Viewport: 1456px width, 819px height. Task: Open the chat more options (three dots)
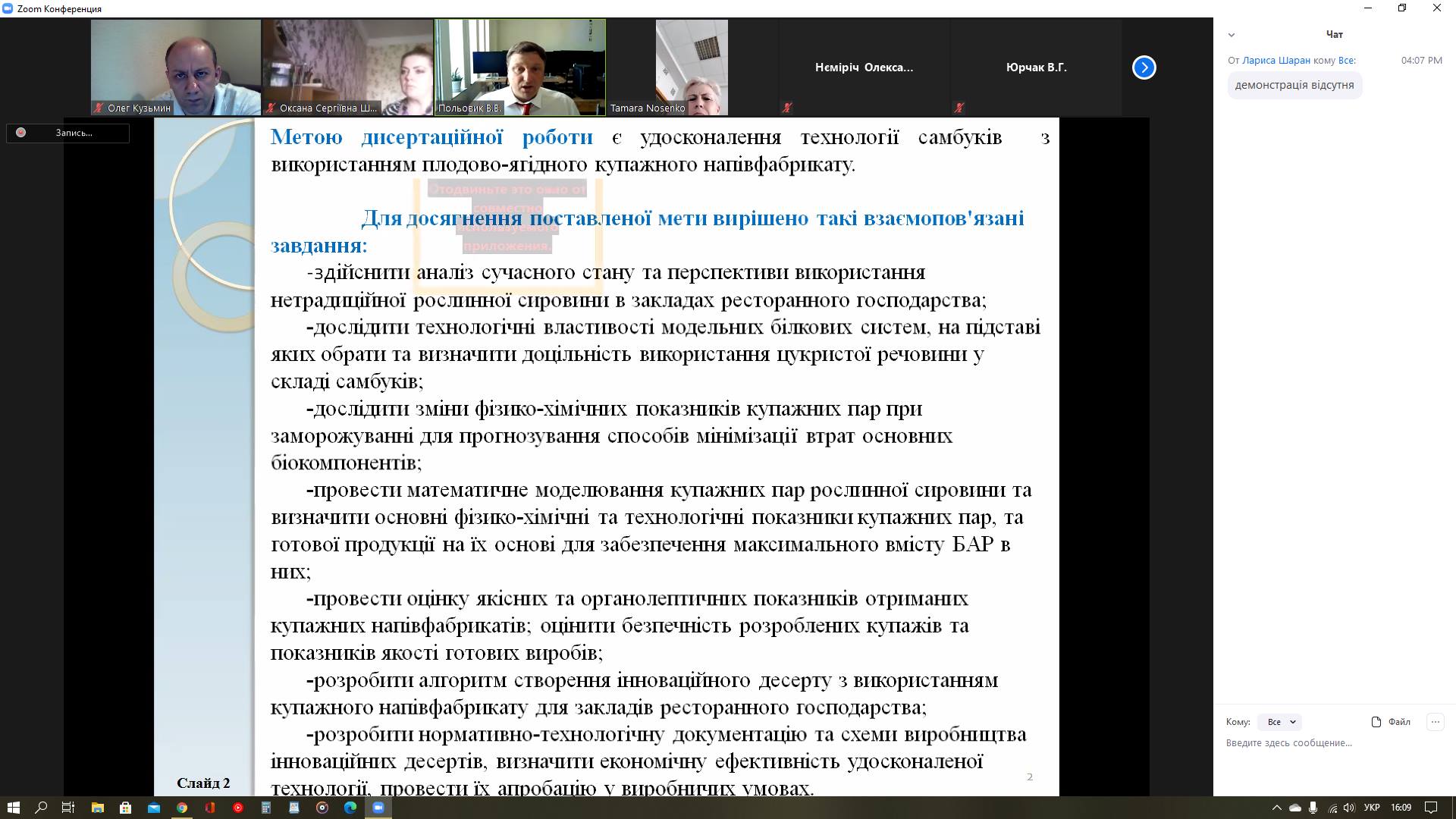pyautogui.click(x=1435, y=722)
